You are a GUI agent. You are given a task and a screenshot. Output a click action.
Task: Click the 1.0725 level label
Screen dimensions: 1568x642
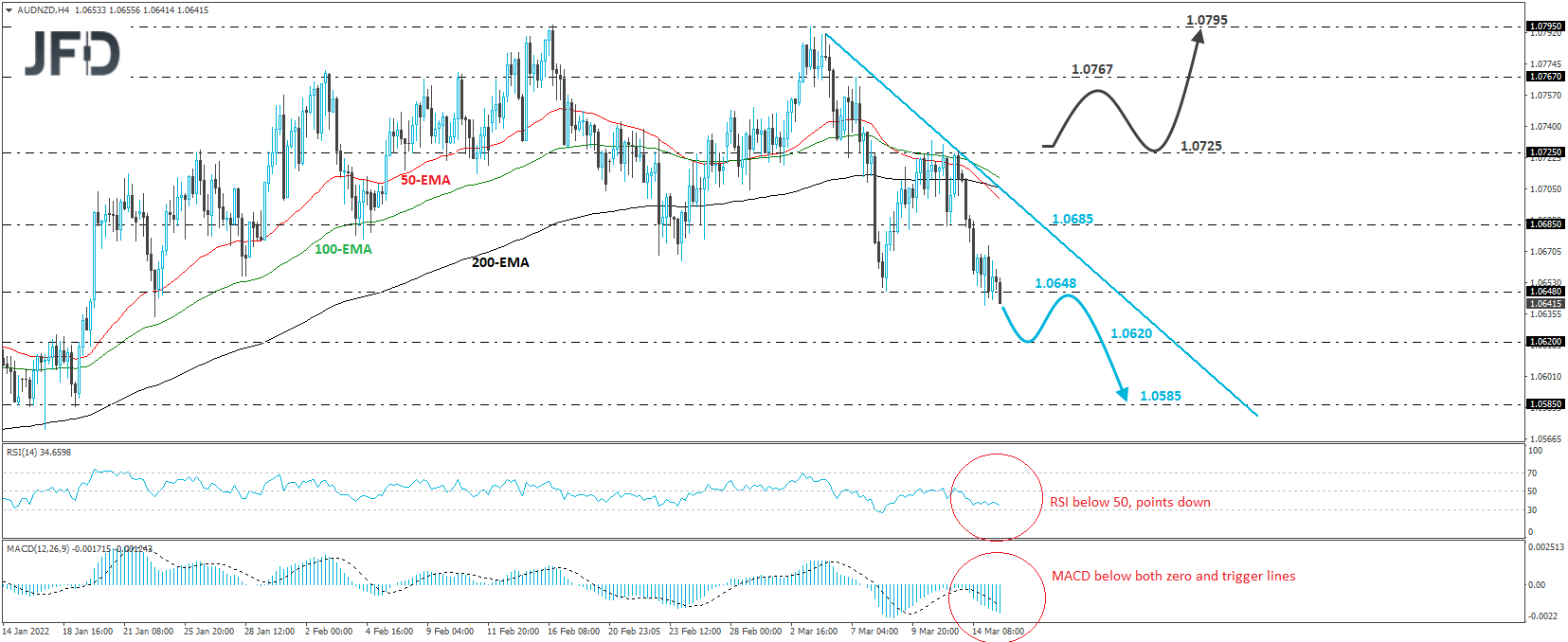point(1201,146)
